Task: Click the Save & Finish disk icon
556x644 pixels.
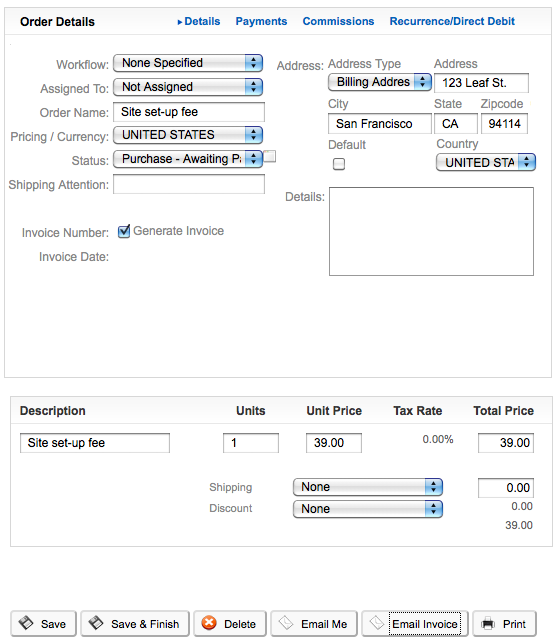Action: 96,623
